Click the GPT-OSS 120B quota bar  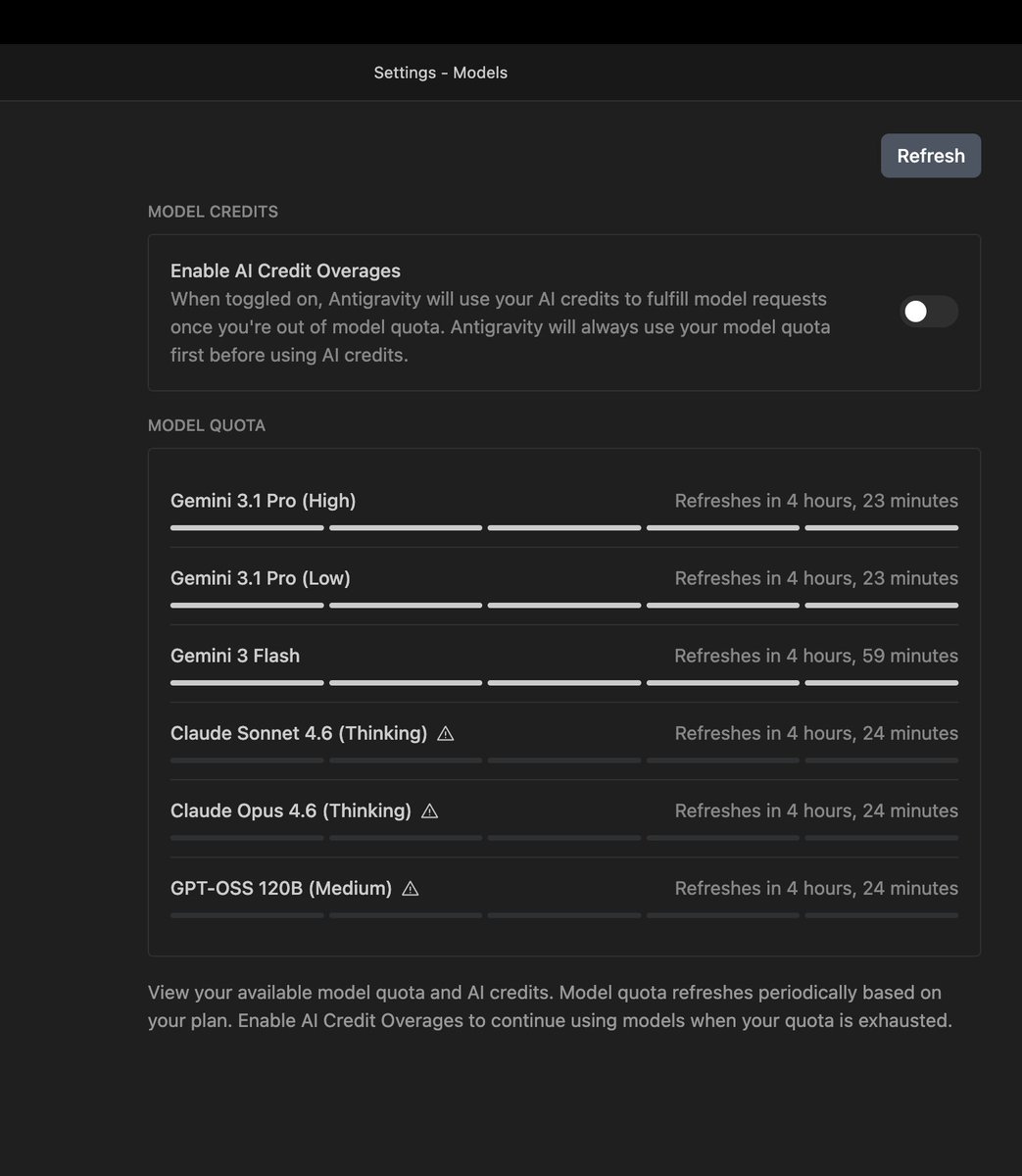564,914
